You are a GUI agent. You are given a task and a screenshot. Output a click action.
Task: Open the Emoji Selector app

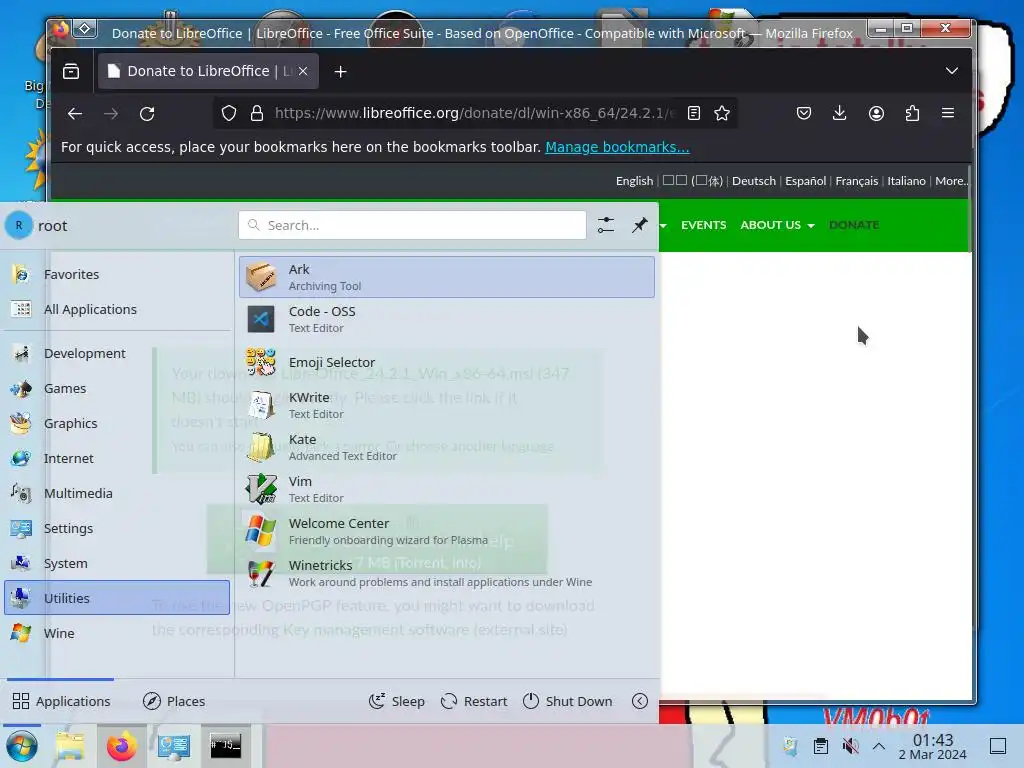(x=447, y=362)
